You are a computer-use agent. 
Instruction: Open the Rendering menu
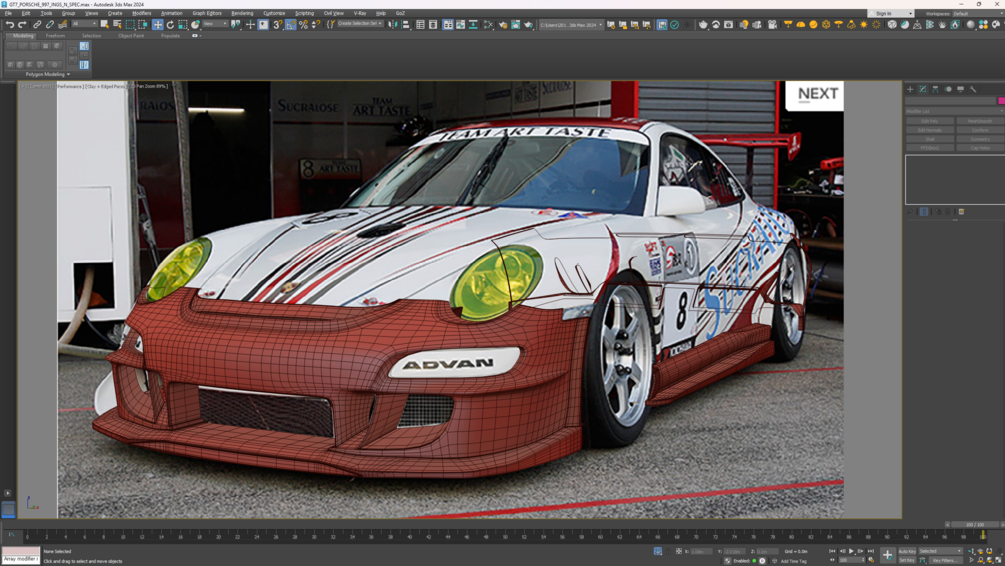click(x=242, y=13)
